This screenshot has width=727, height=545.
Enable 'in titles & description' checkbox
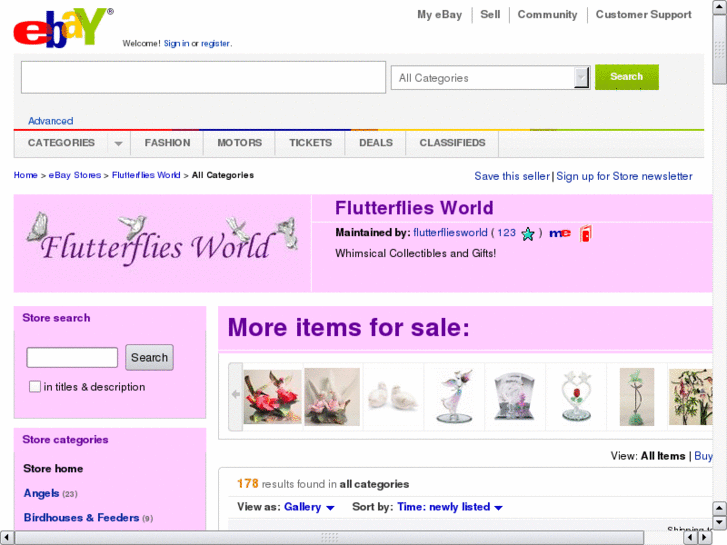[x=35, y=386]
